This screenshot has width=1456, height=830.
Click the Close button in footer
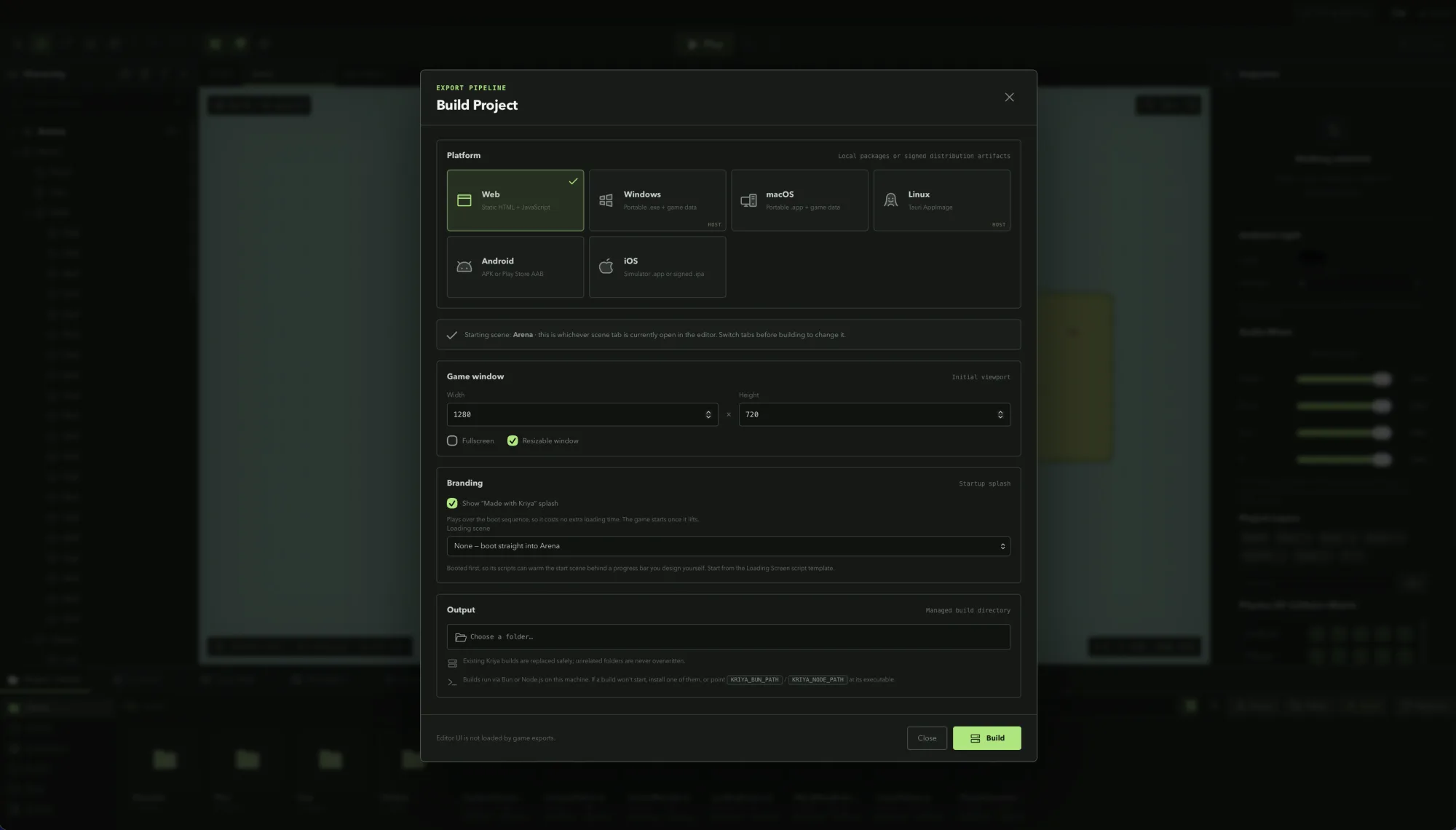(x=927, y=738)
